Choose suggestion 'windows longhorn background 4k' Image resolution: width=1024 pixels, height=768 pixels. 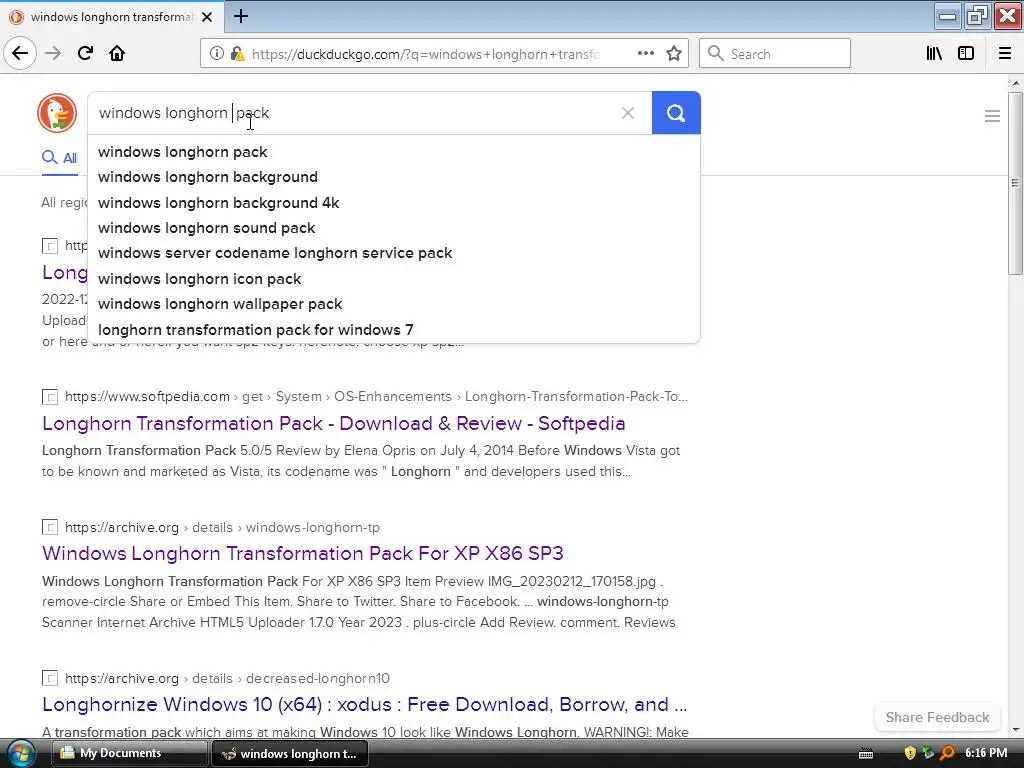click(394, 203)
